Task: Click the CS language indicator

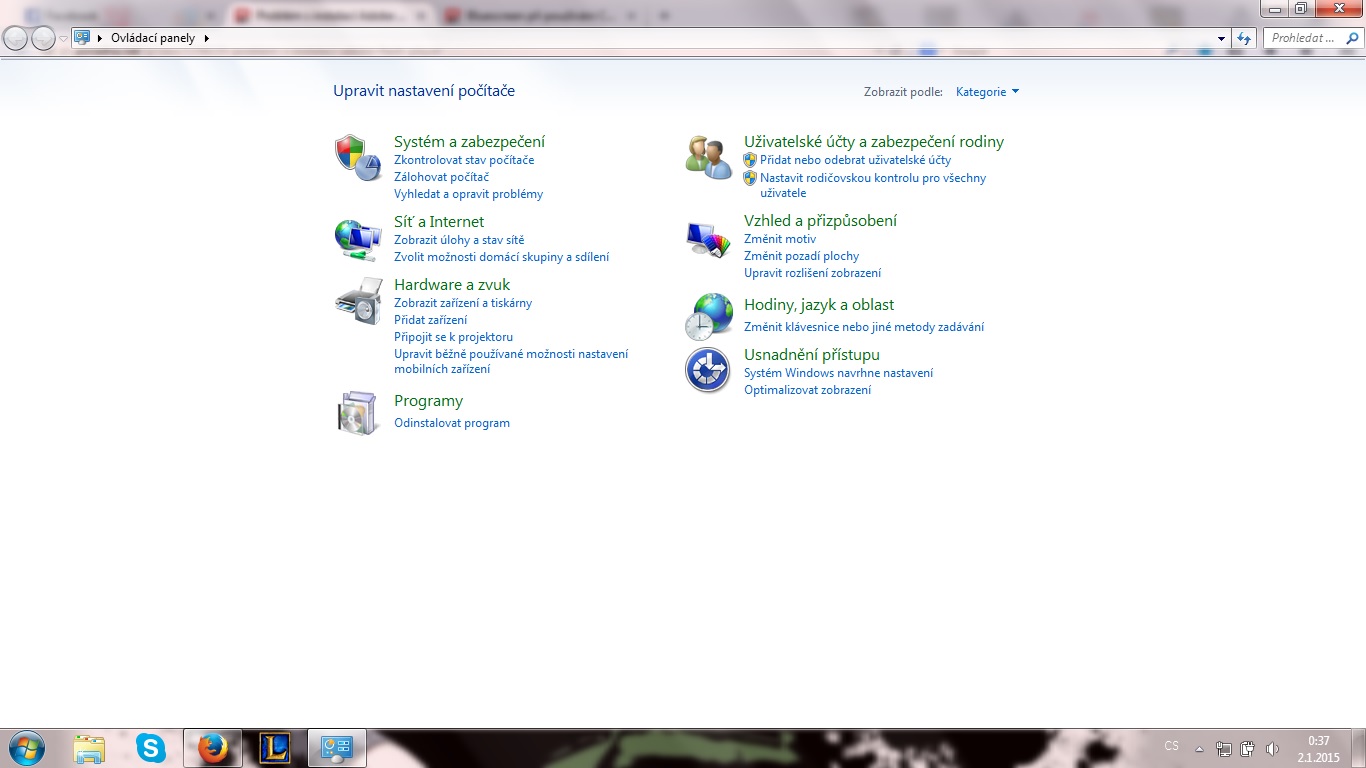Action: pyautogui.click(x=1171, y=746)
